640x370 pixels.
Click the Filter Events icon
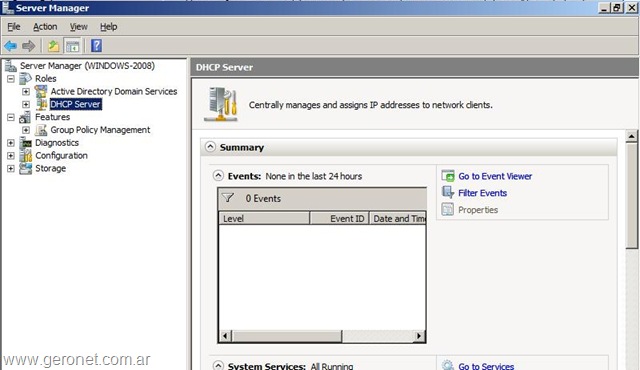coord(448,193)
